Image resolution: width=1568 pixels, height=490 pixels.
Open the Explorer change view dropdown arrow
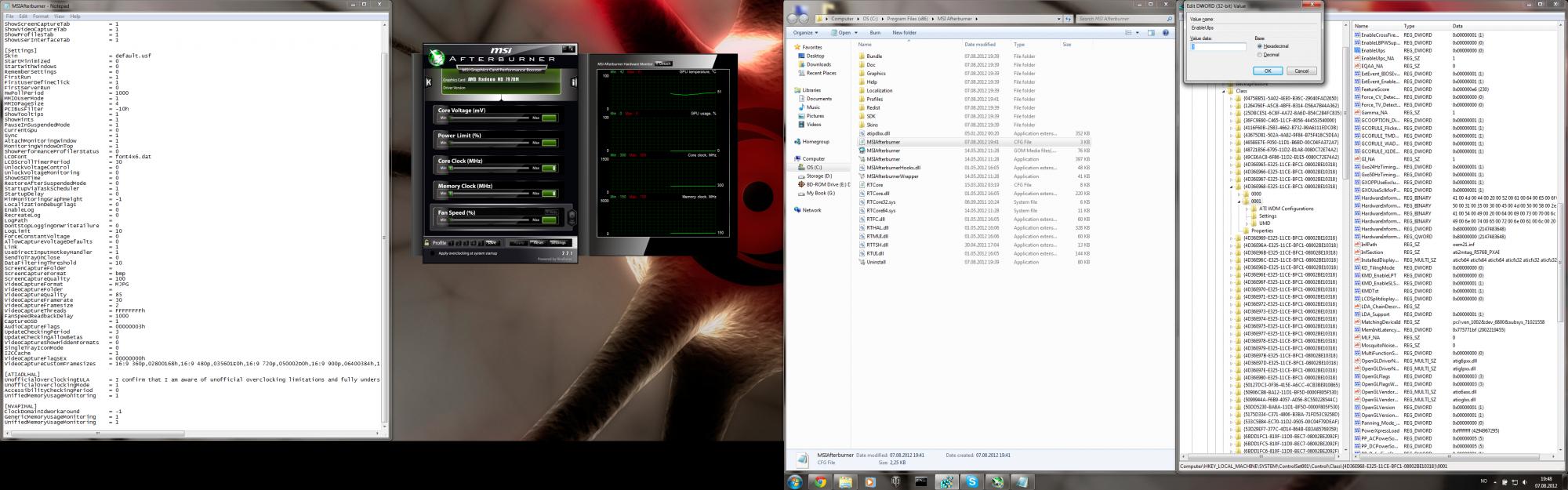1138,33
